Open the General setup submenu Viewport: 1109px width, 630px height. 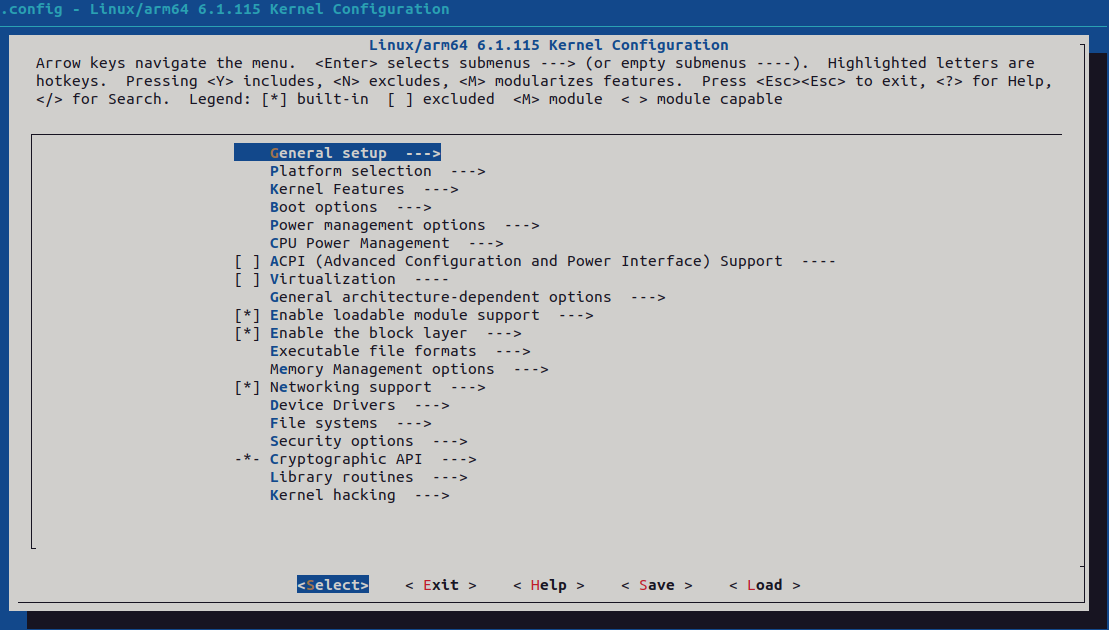[x=337, y=153]
